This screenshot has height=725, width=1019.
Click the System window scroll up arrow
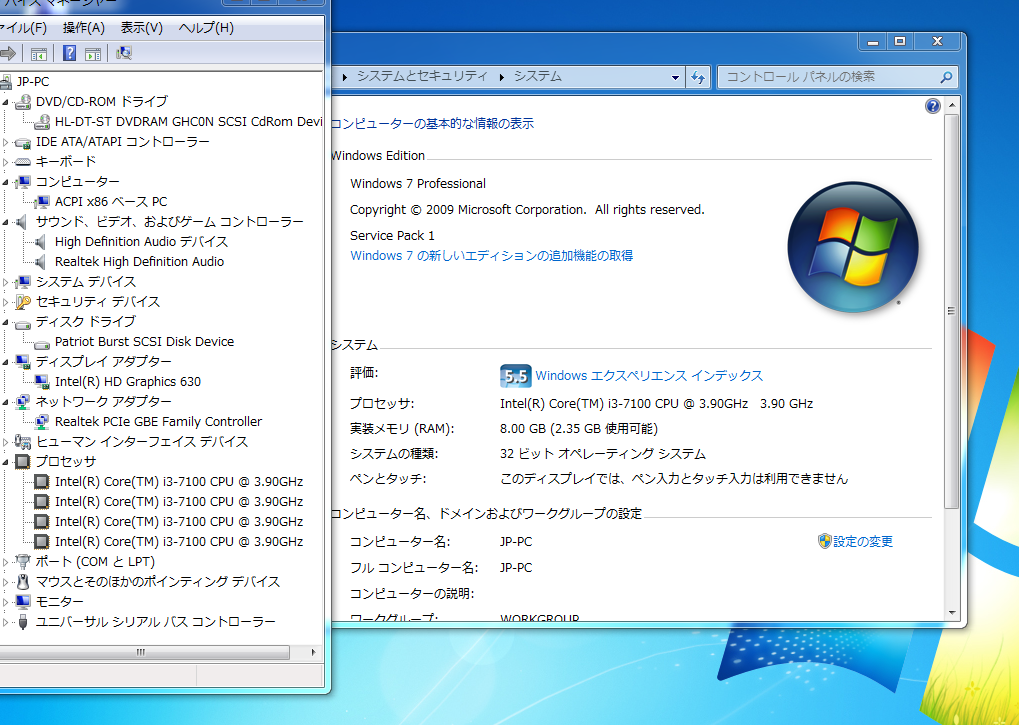coord(951,105)
